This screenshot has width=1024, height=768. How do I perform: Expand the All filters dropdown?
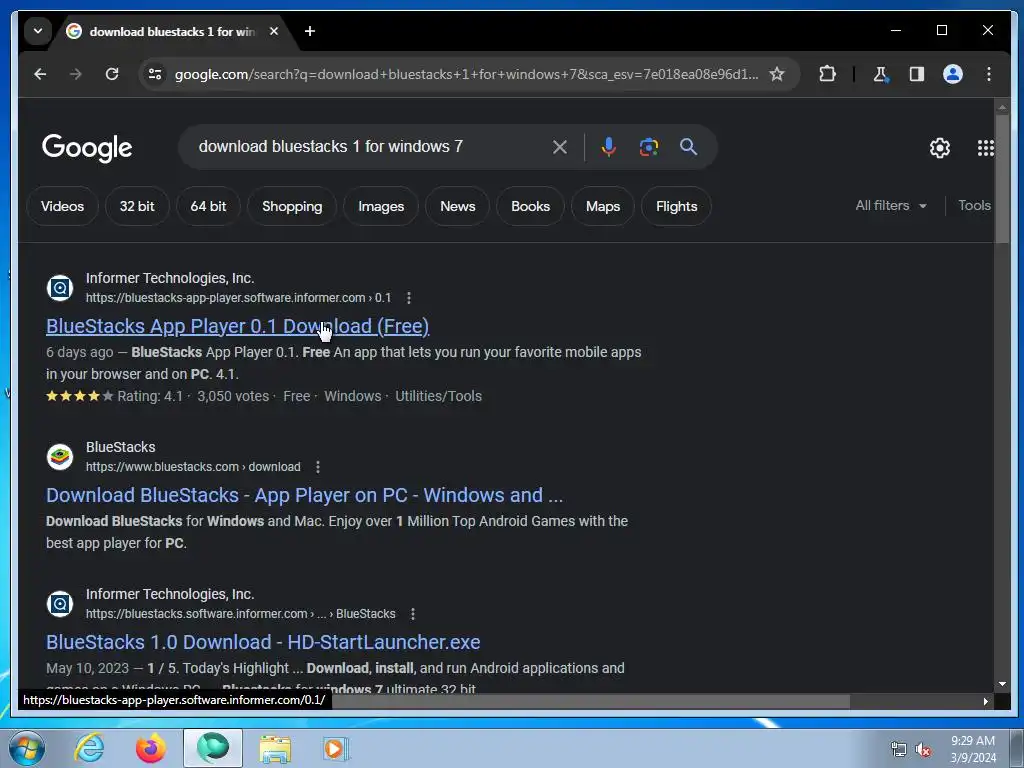tap(891, 206)
